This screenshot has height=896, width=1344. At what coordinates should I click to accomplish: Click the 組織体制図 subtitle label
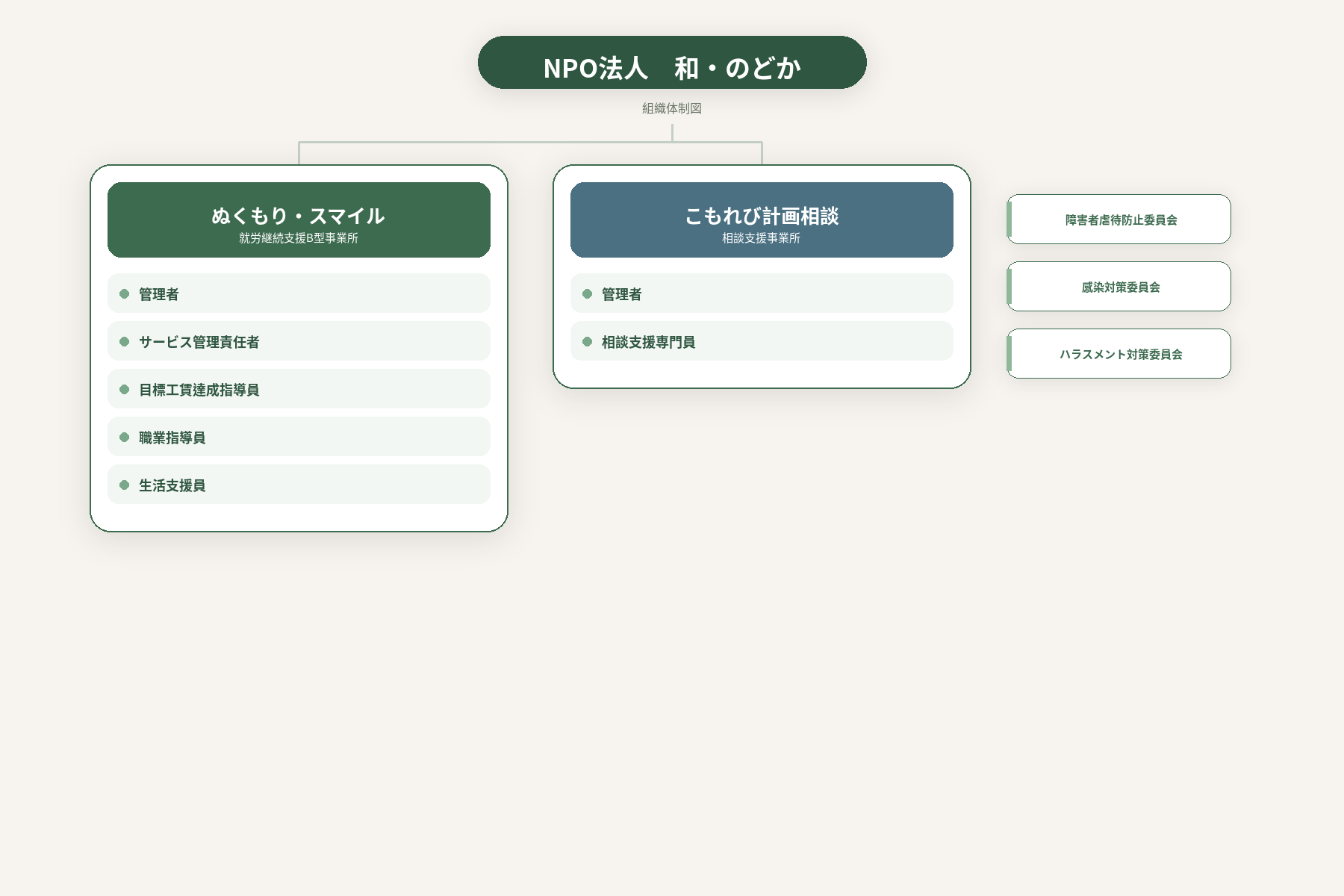672,108
